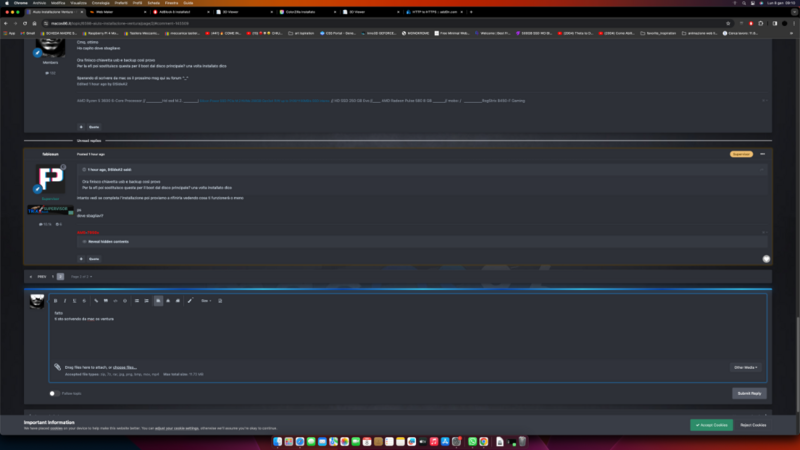Open Chrome tab search dropdown arrow
Screen dimensions: 800x450
point(794,12)
